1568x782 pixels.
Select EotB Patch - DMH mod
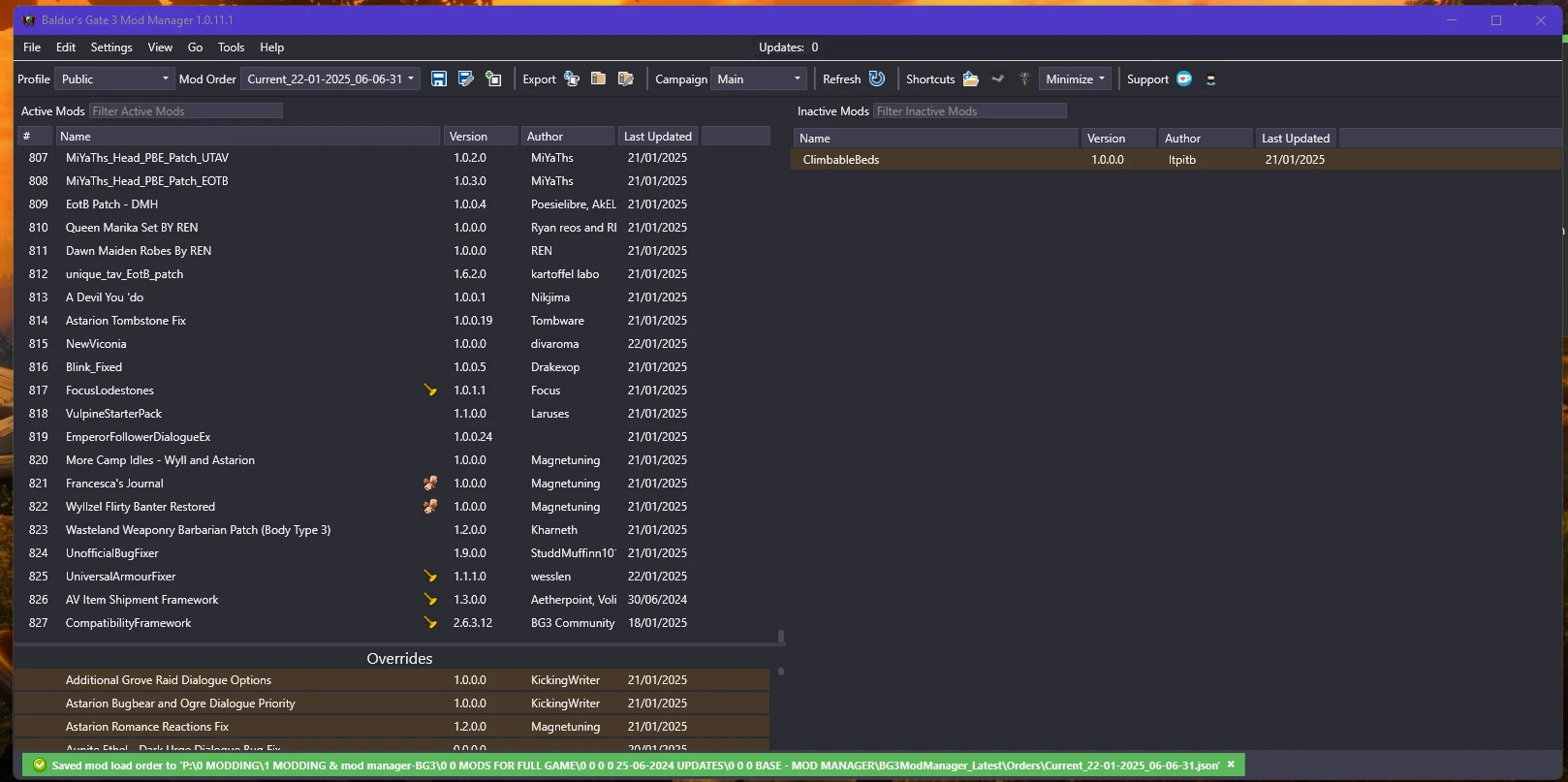tap(392, 203)
